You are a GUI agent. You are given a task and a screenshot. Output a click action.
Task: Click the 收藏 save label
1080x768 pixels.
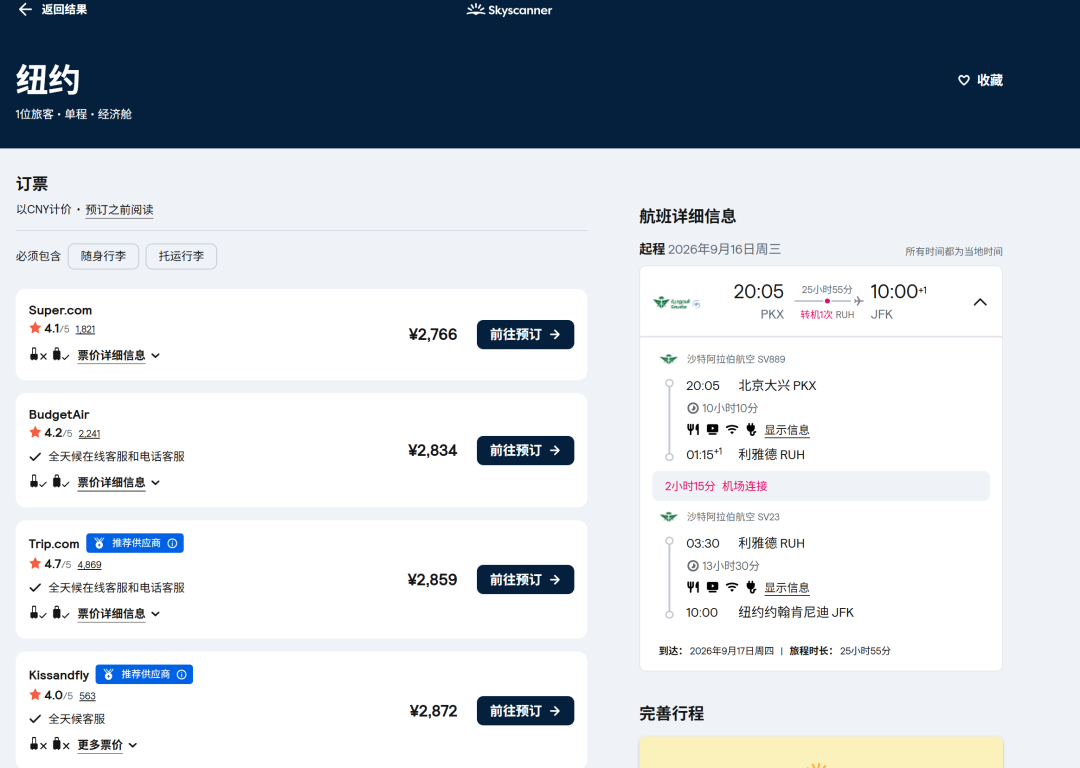pos(990,80)
